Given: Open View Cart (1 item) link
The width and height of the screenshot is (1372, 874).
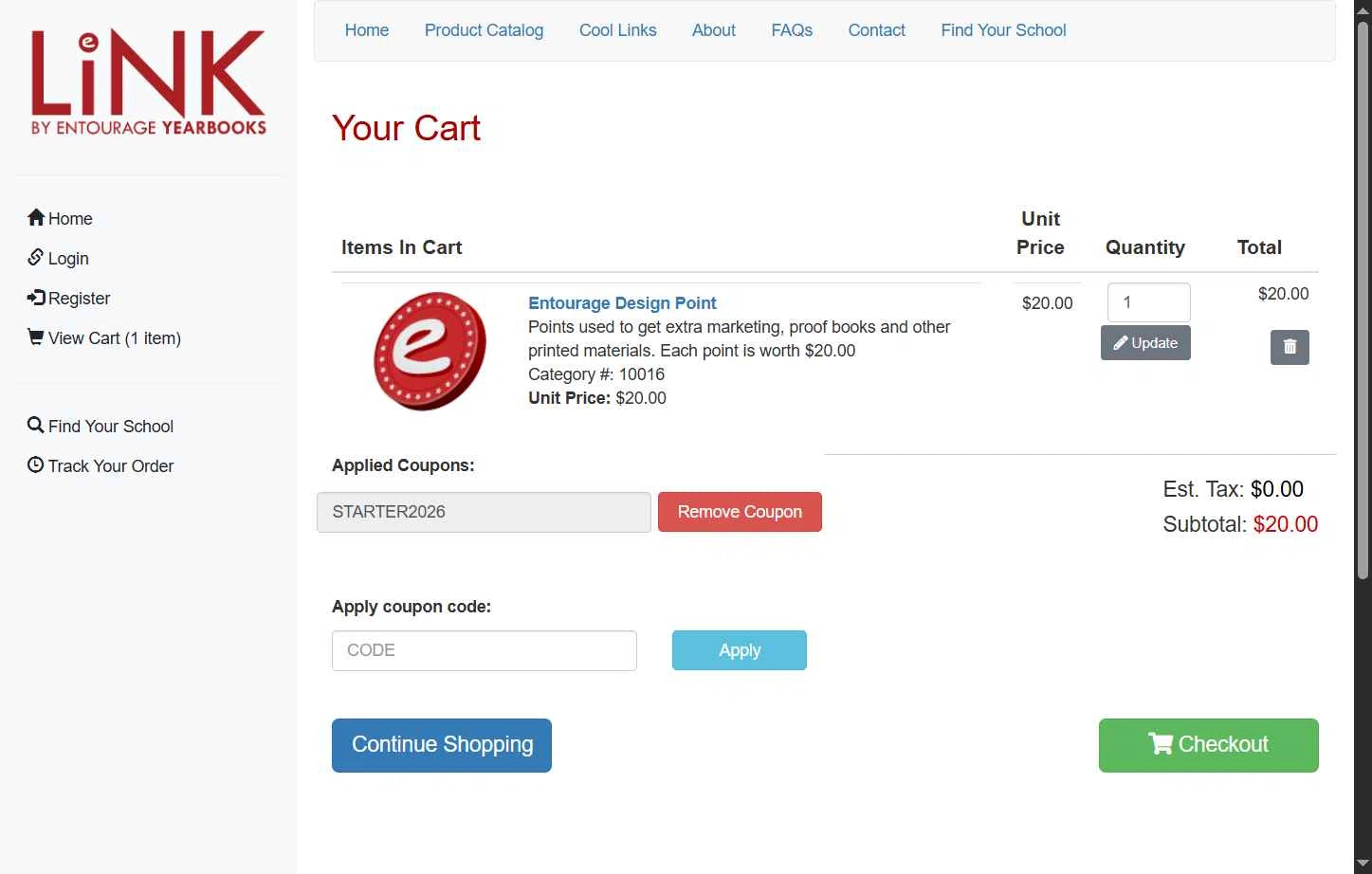Looking at the screenshot, I should 115,338.
